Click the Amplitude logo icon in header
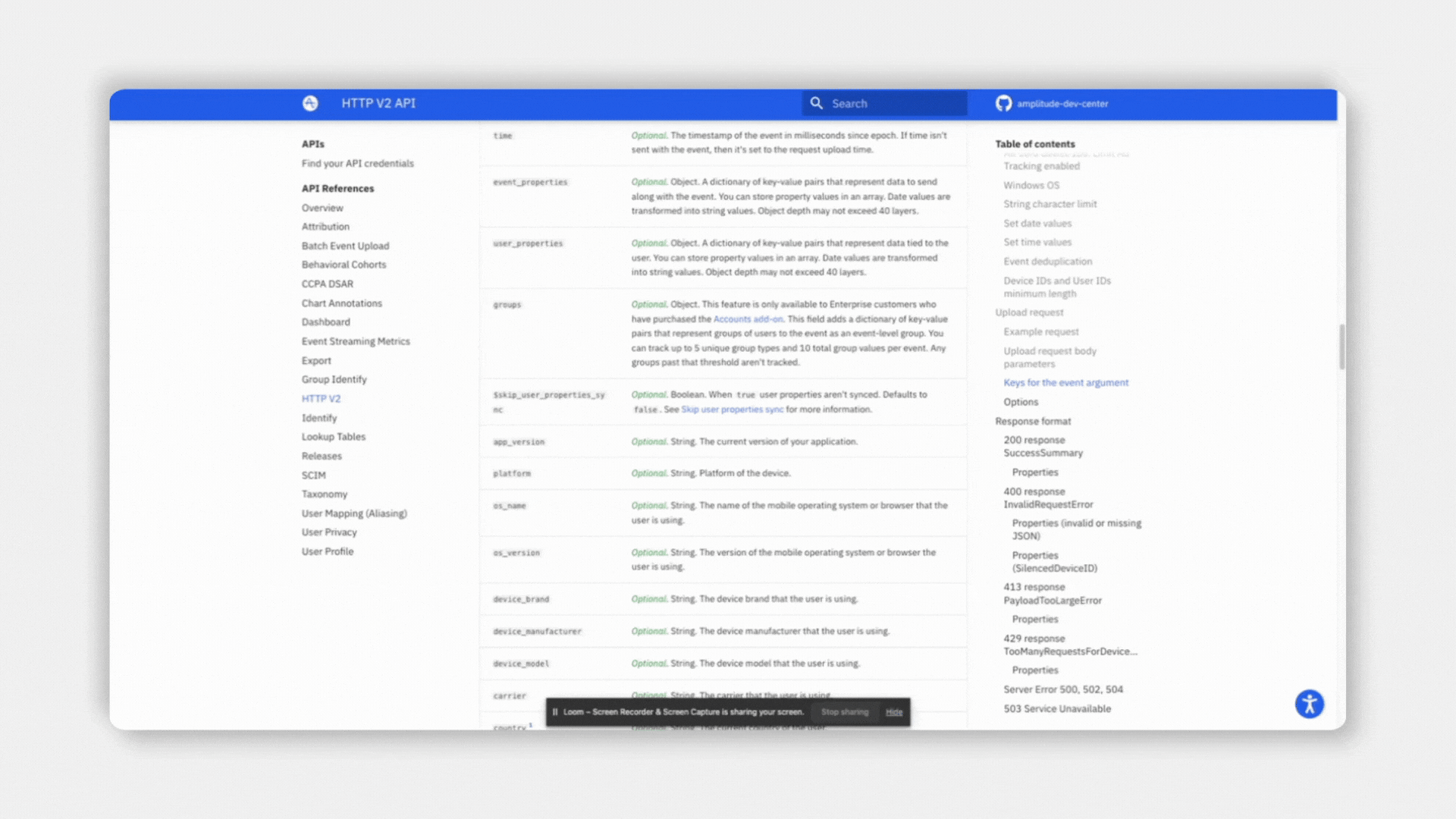This screenshot has height=819, width=1456. coord(310,103)
